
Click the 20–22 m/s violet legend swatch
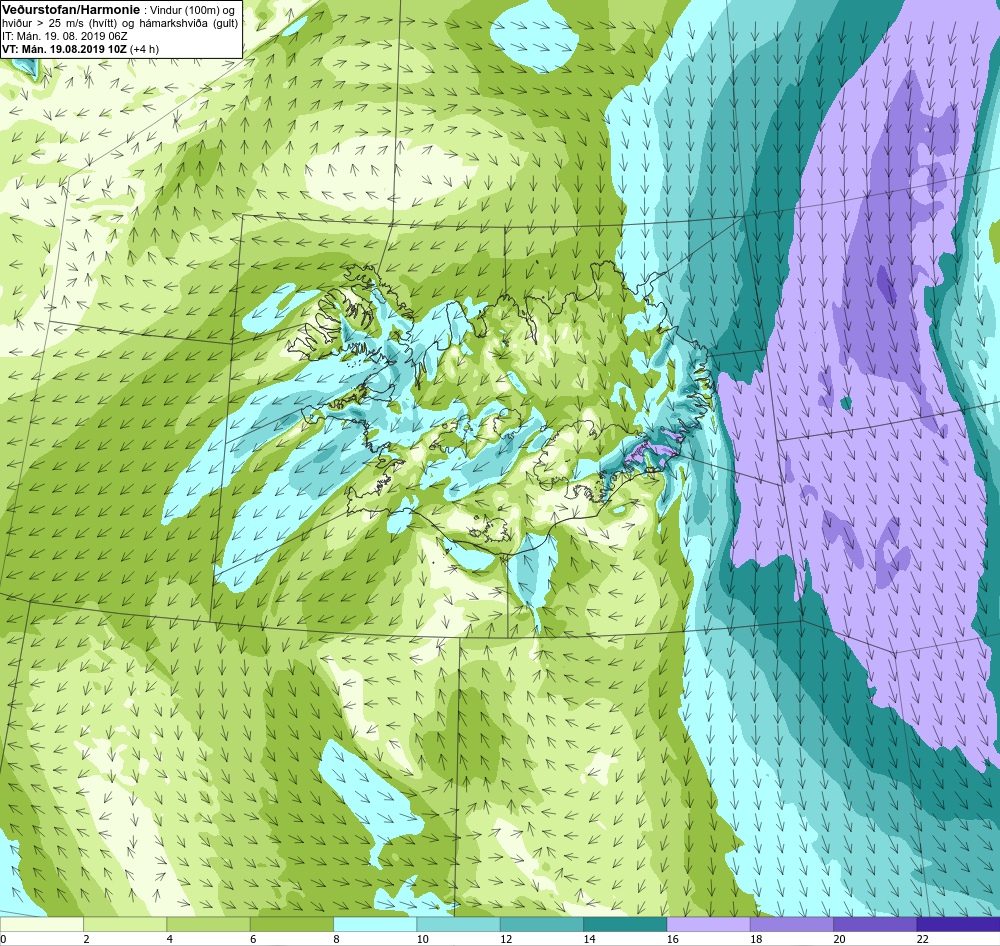[875, 924]
